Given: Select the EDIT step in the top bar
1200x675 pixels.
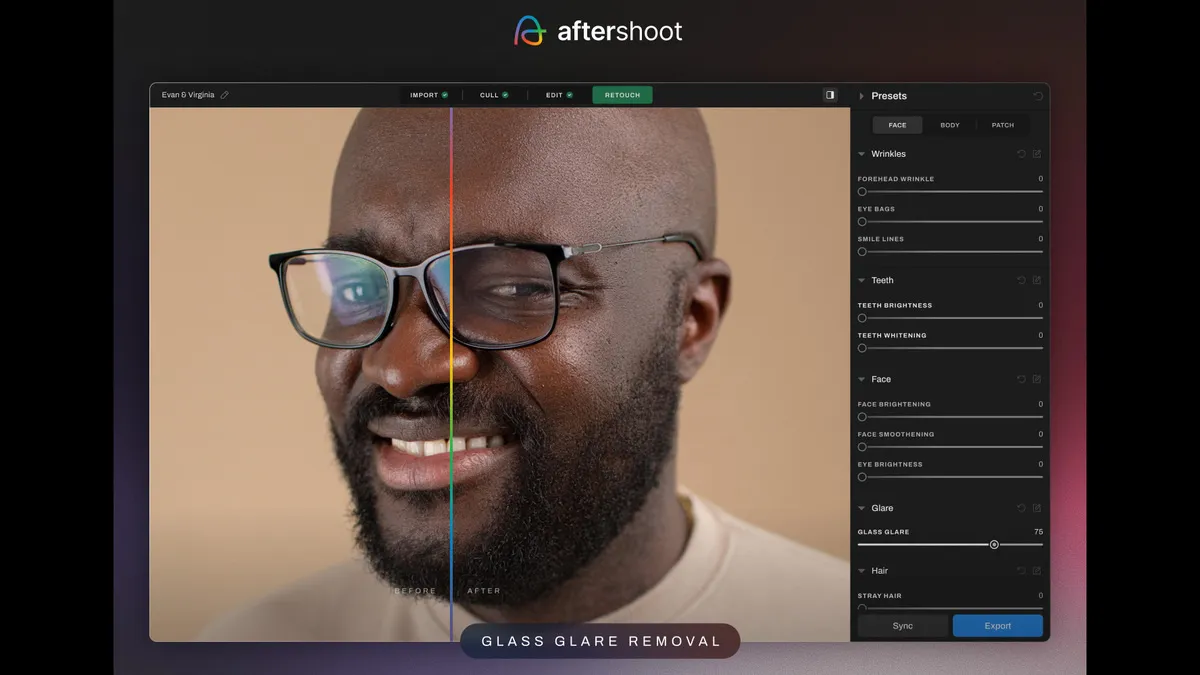Looking at the screenshot, I should point(557,94).
